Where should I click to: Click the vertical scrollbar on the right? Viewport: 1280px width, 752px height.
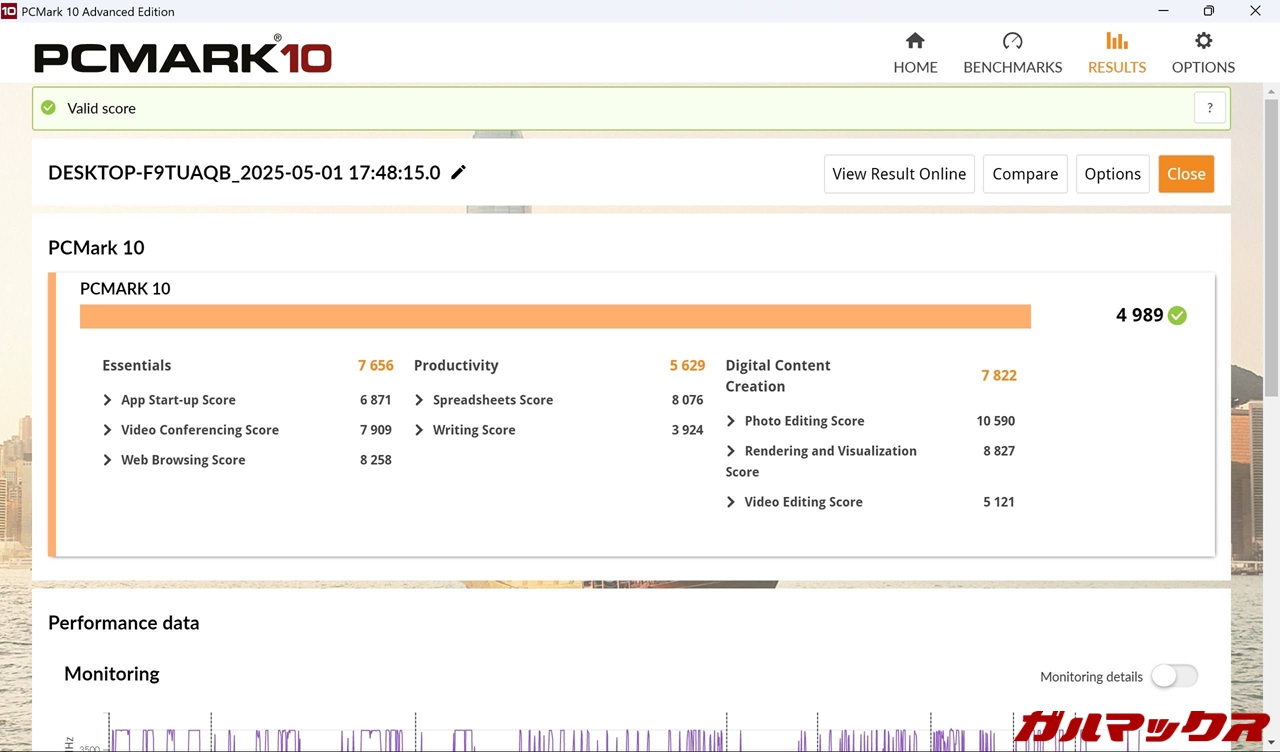[x=1271, y=250]
